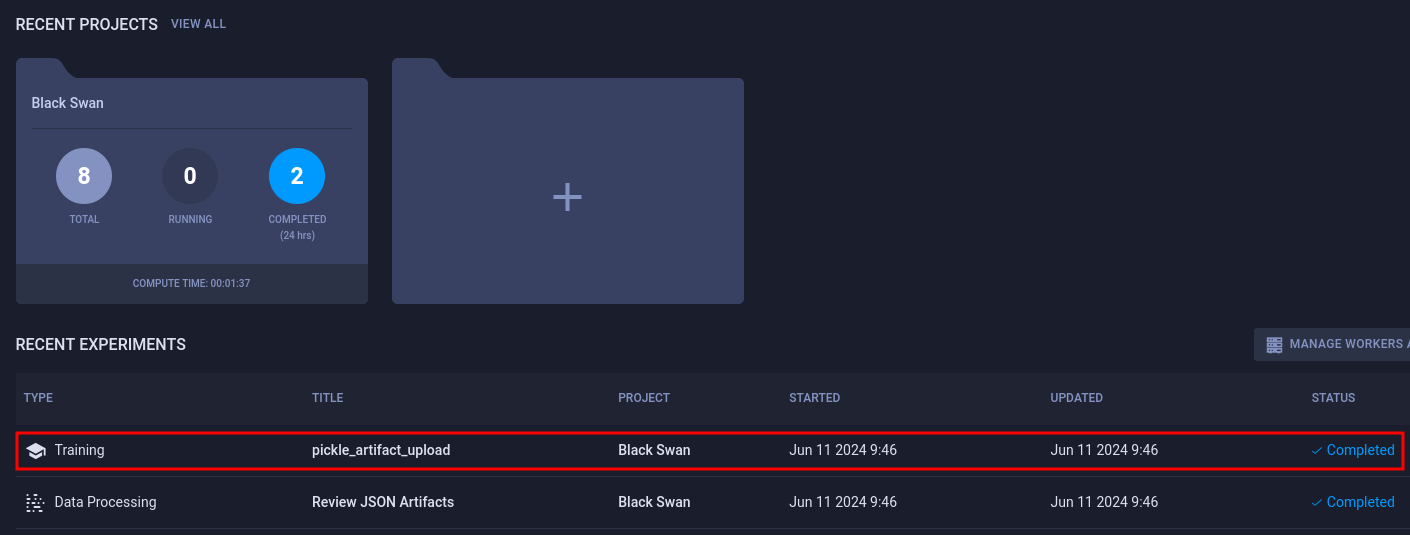Click the total experiments count circle showing 8

click(x=84, y=176)
